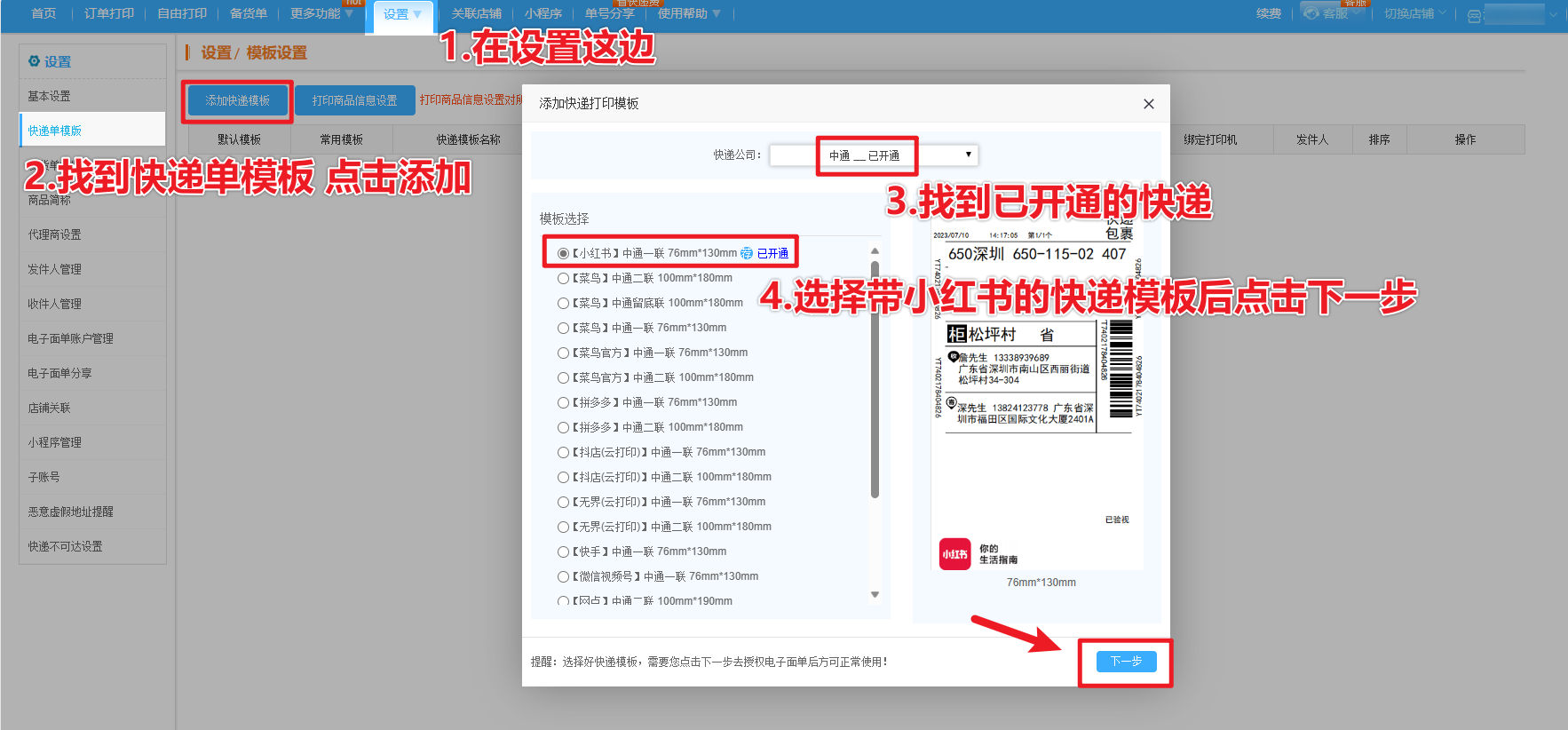This screenshot has height=730, width=1568.
Task: Select 【拼多多】中通二联 100mm*180mm template
Action: click(x=563, y=427)
